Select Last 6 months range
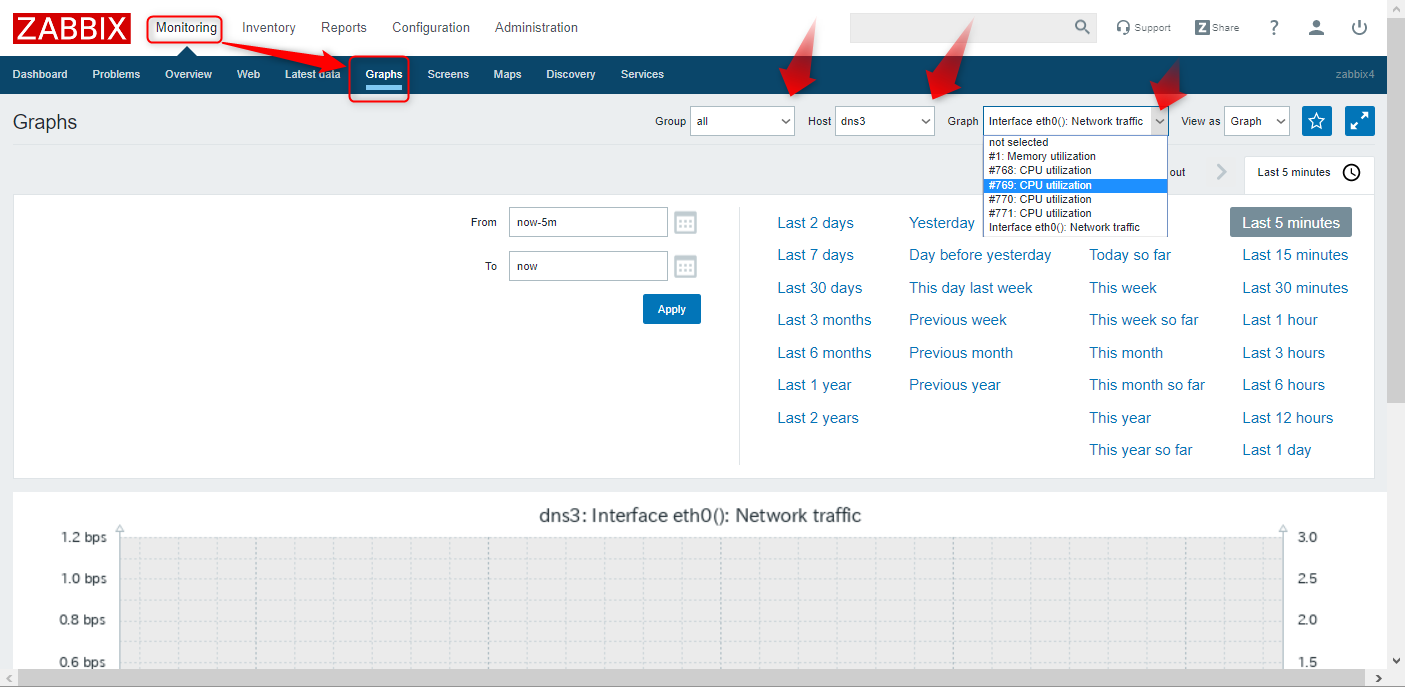This screenshot has width=1405, height=687. click(824, 353)
